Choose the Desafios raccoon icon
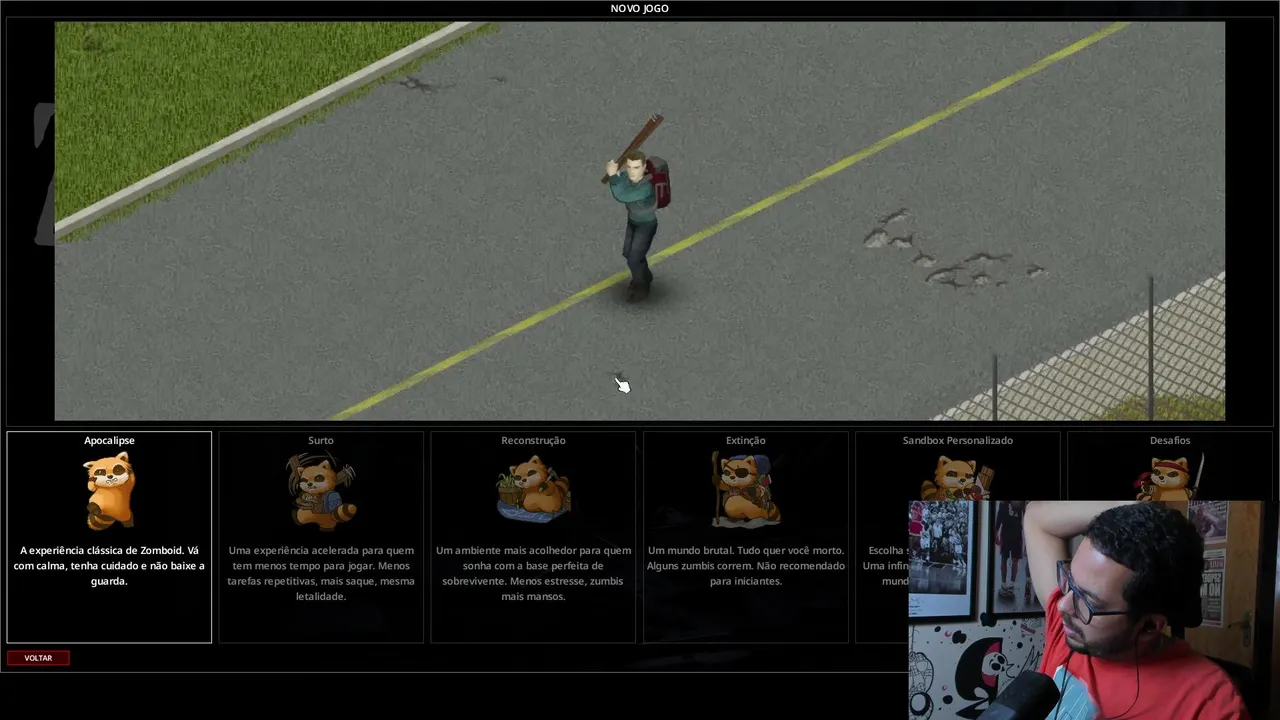 pyautogui.click(x=1169, y=477)
